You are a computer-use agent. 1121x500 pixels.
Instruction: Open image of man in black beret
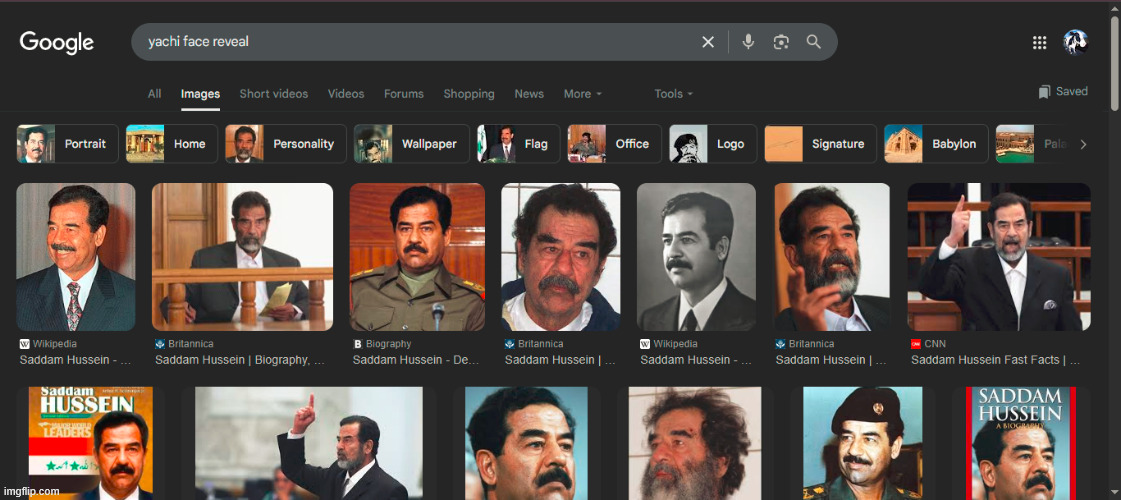click(x=862, y=443)
